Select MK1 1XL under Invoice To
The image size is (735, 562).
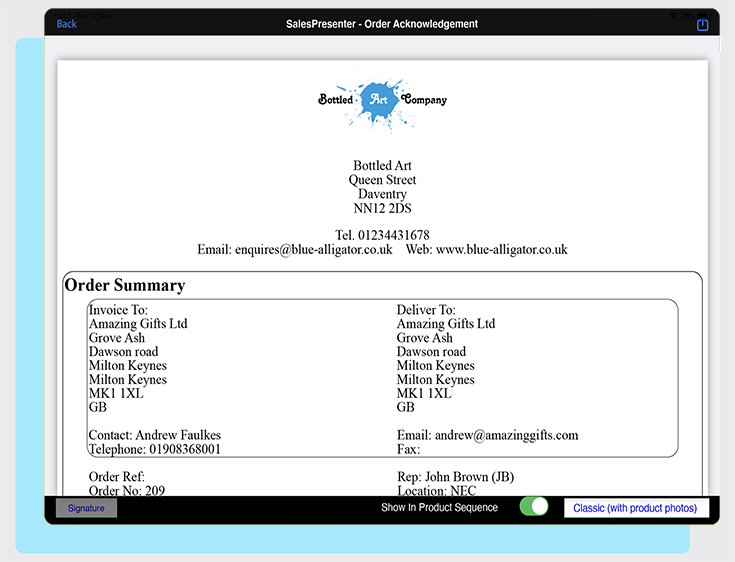[116, 393]
